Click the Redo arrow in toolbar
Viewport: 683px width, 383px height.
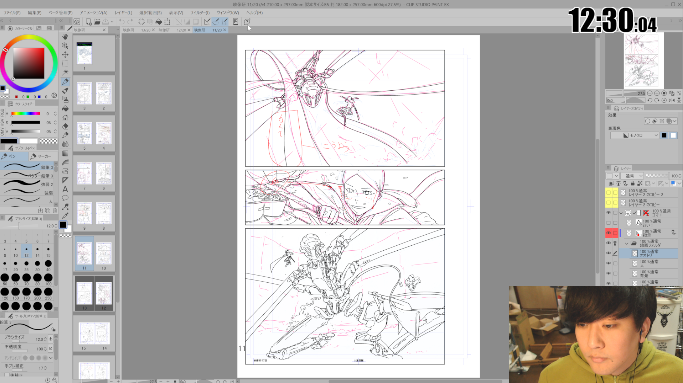pyautogui.click(x=130, y=21)
